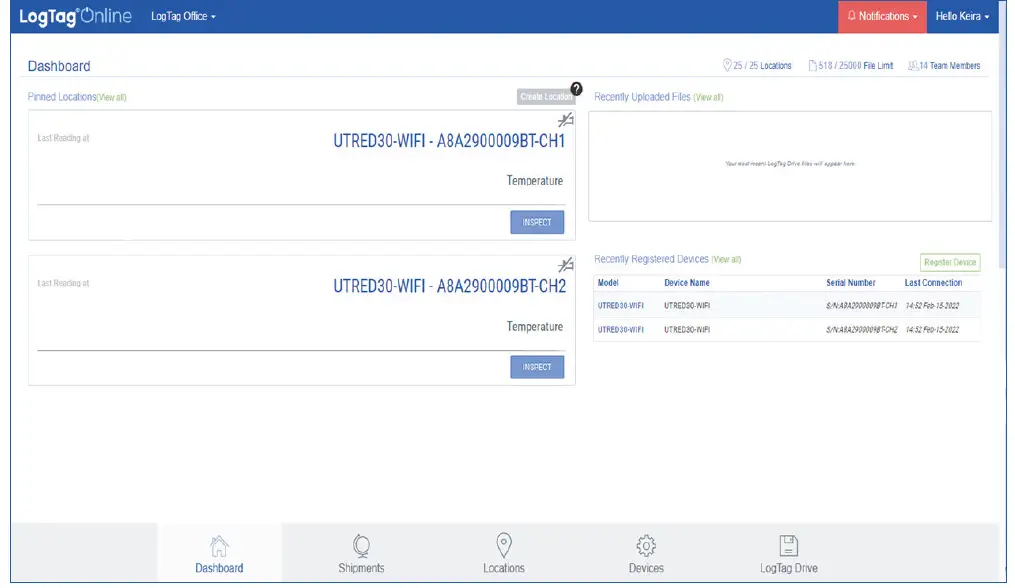This screenshot has width=1015, height=588.
Task: Click the Register Device button
Action: click(950, 262)
